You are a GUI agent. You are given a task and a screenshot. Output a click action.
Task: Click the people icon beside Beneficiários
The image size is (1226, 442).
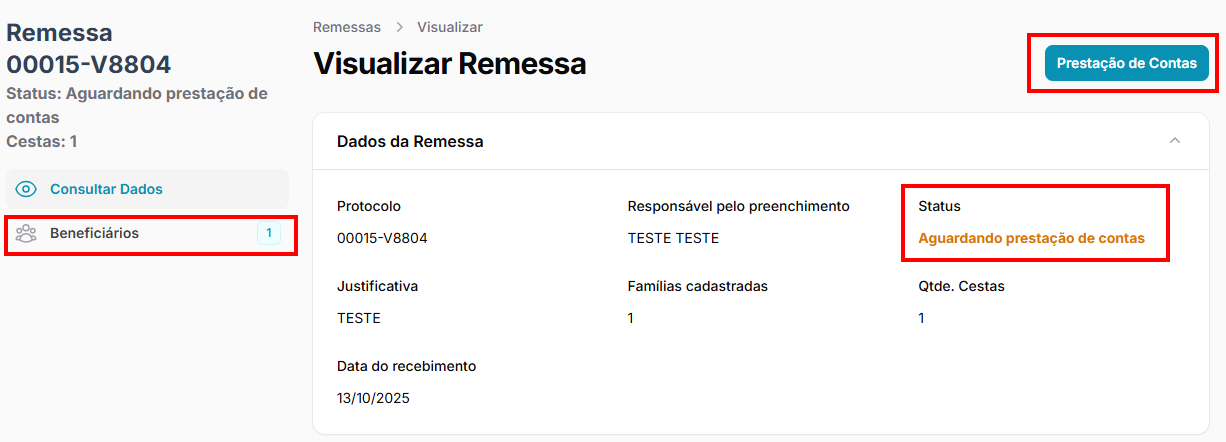27,233
